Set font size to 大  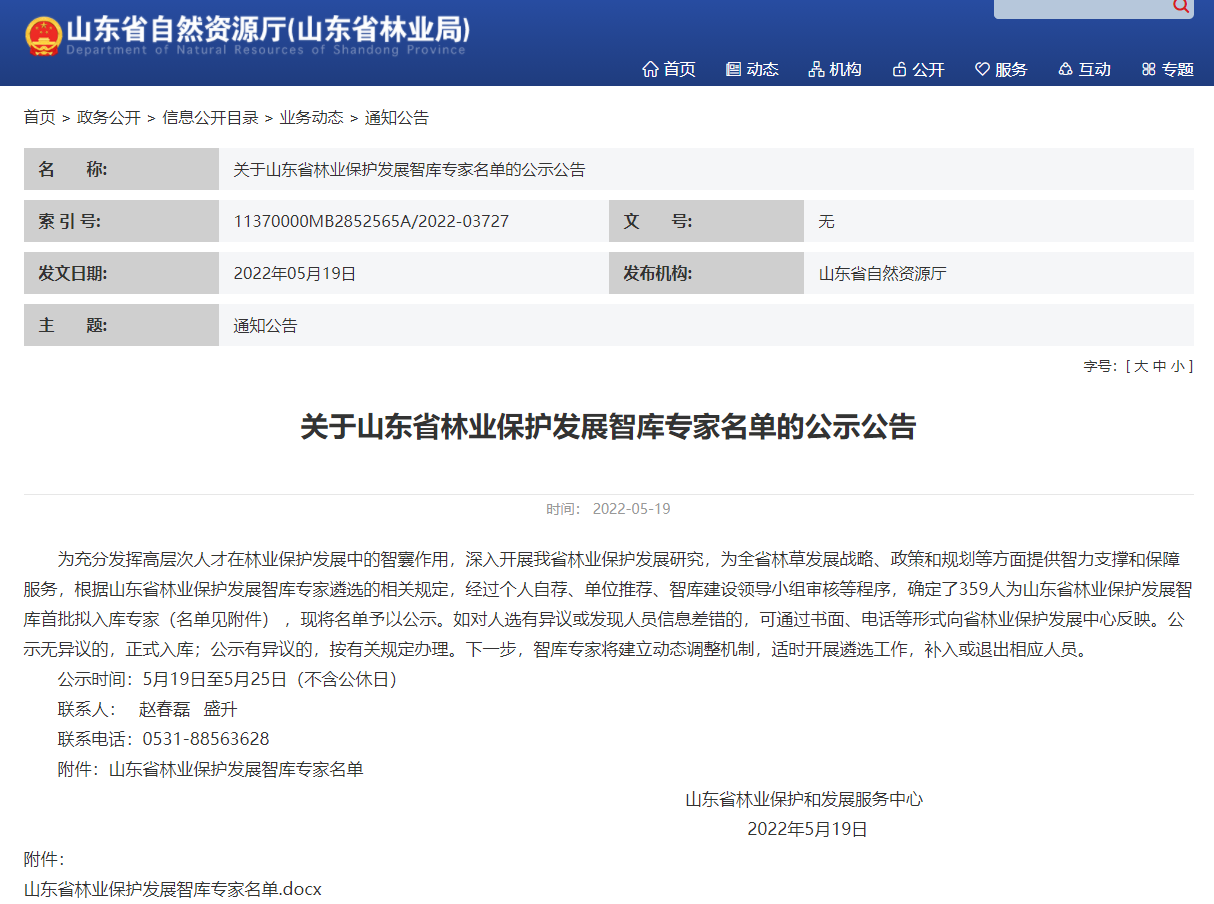1140,366
